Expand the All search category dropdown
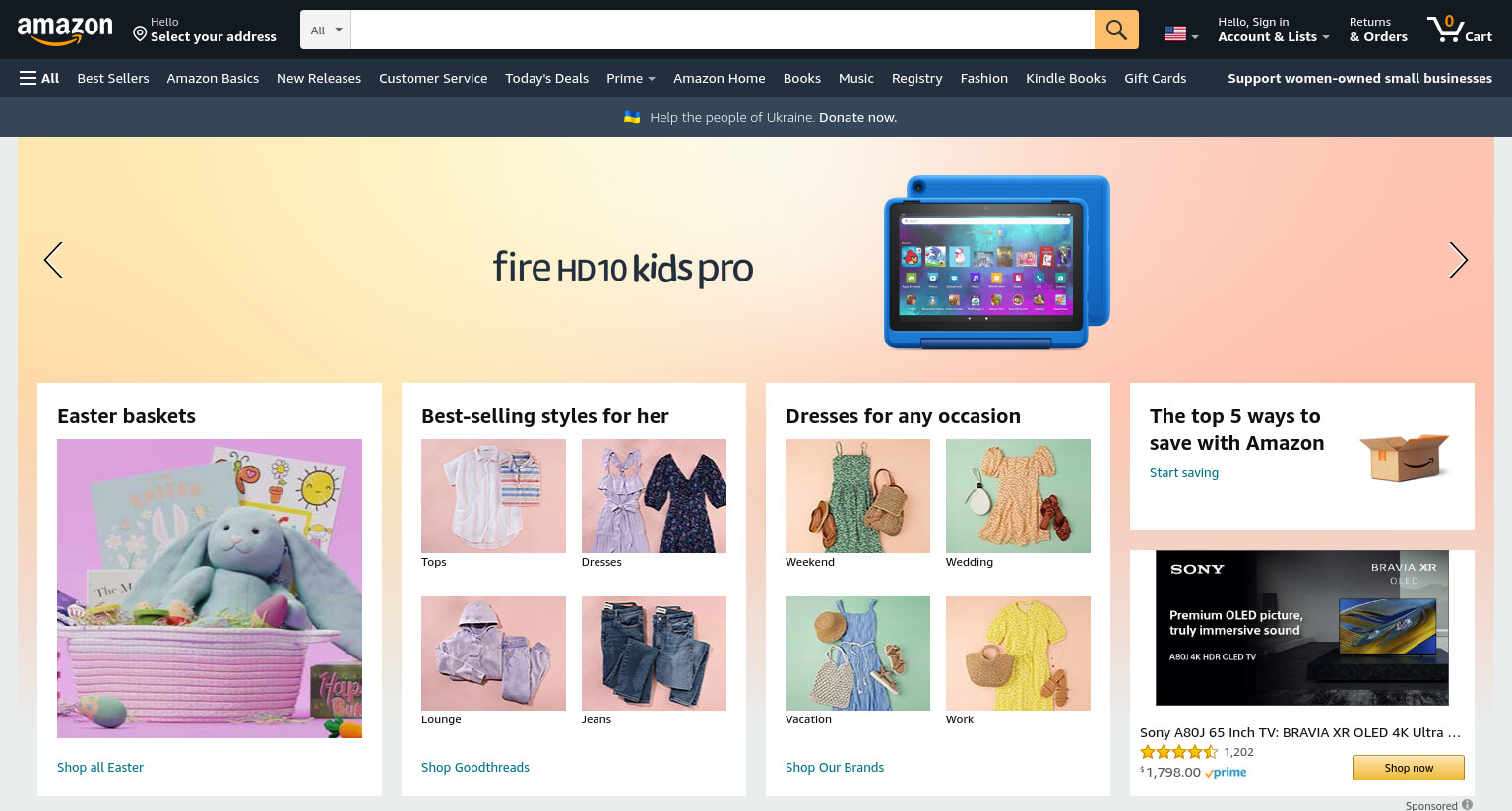 (326, 30)
